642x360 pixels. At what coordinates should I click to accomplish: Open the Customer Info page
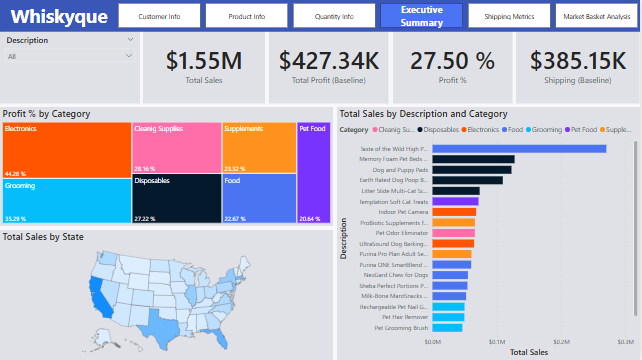[x=159, y=16]
